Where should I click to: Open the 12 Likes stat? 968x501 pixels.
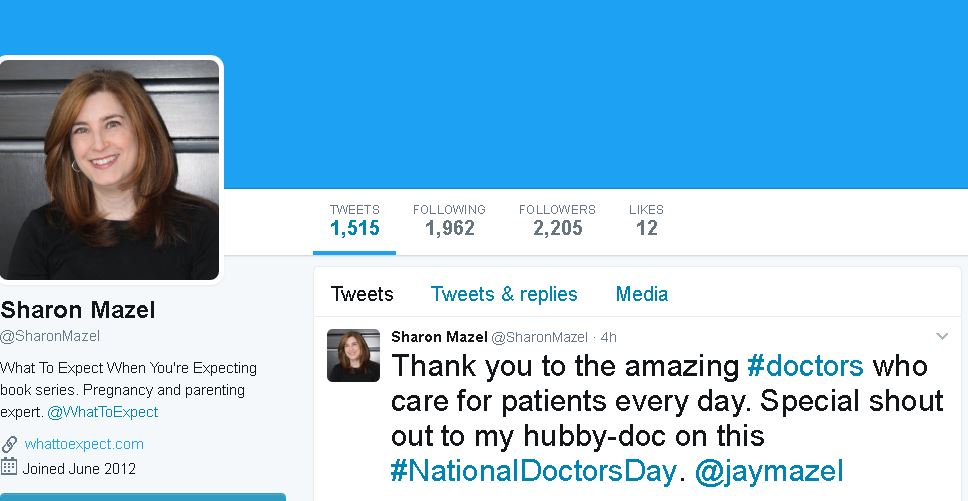[x=646, y=220]
